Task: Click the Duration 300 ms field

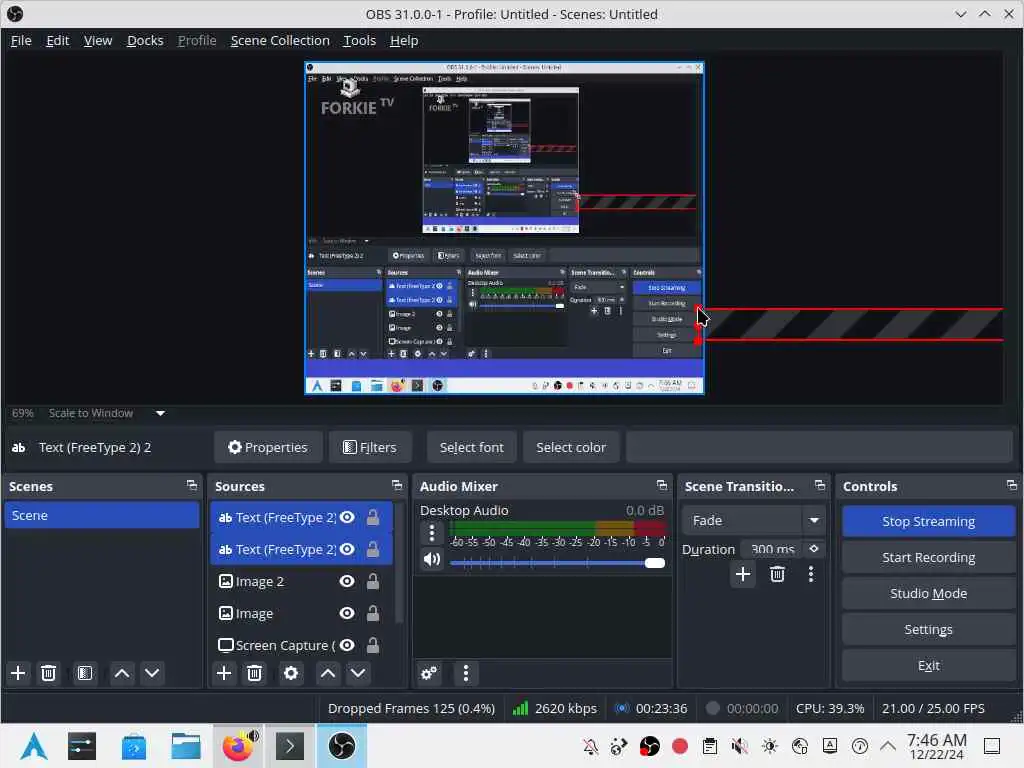Action: 773,549
